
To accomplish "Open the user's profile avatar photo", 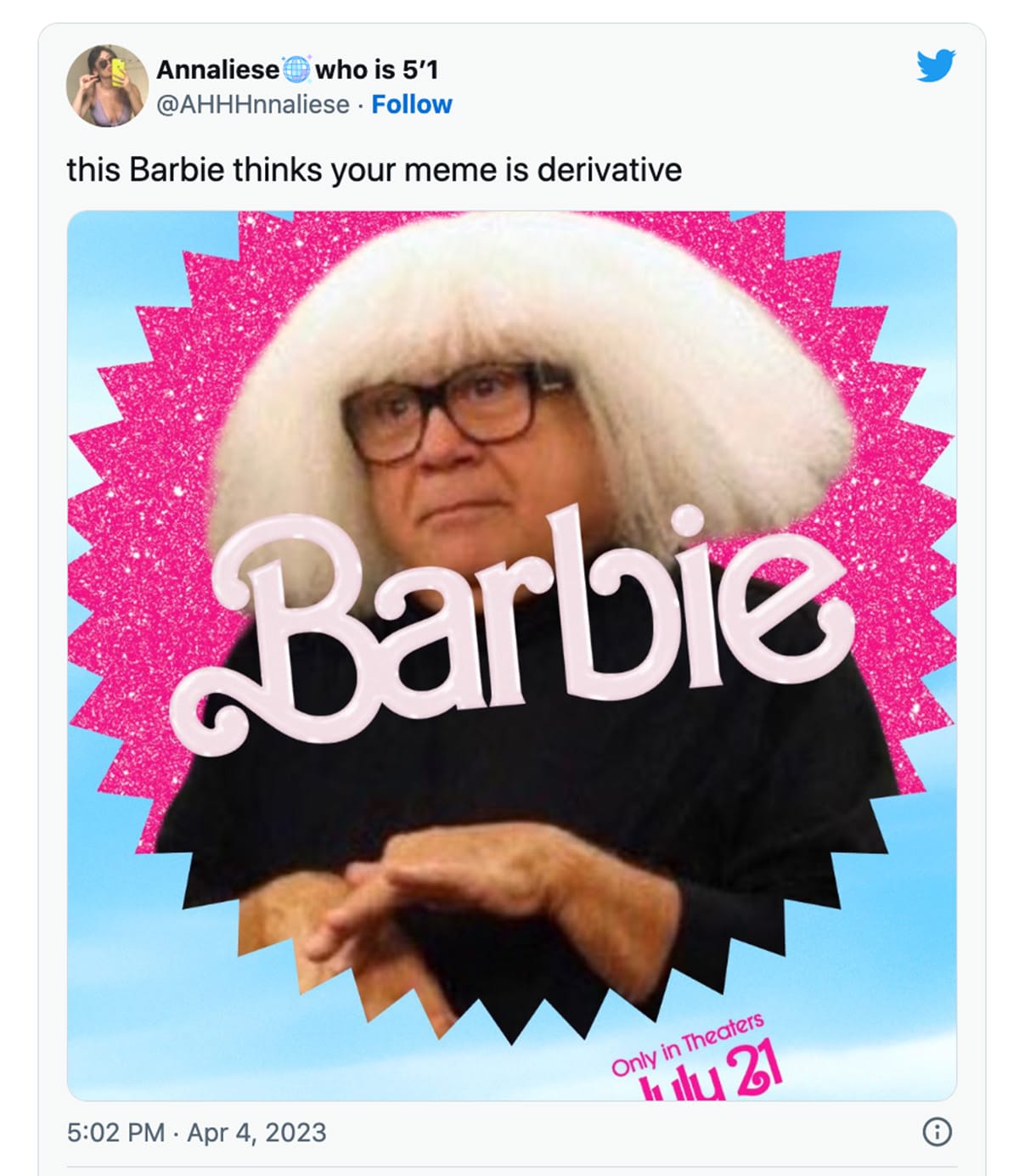I will [107, 86].
